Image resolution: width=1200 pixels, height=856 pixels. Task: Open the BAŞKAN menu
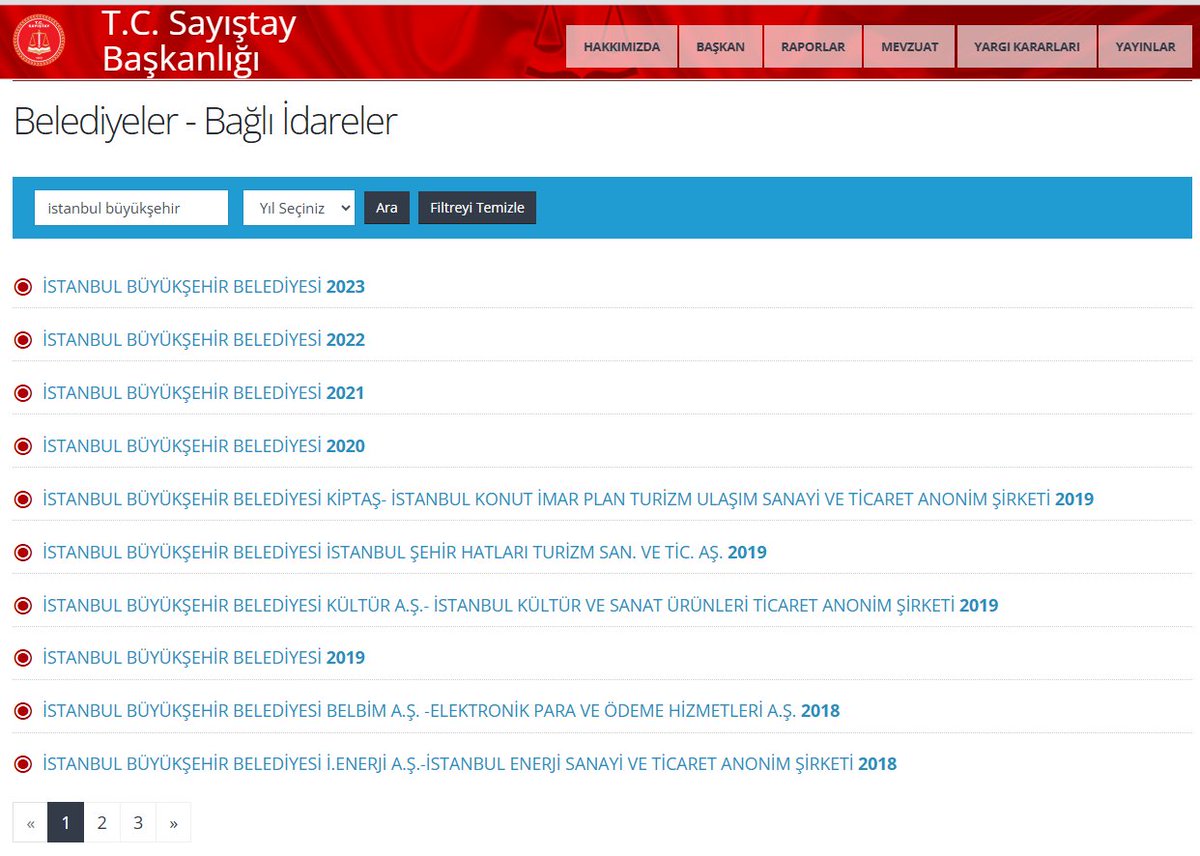pyautogui.click(x=720, y=46)
